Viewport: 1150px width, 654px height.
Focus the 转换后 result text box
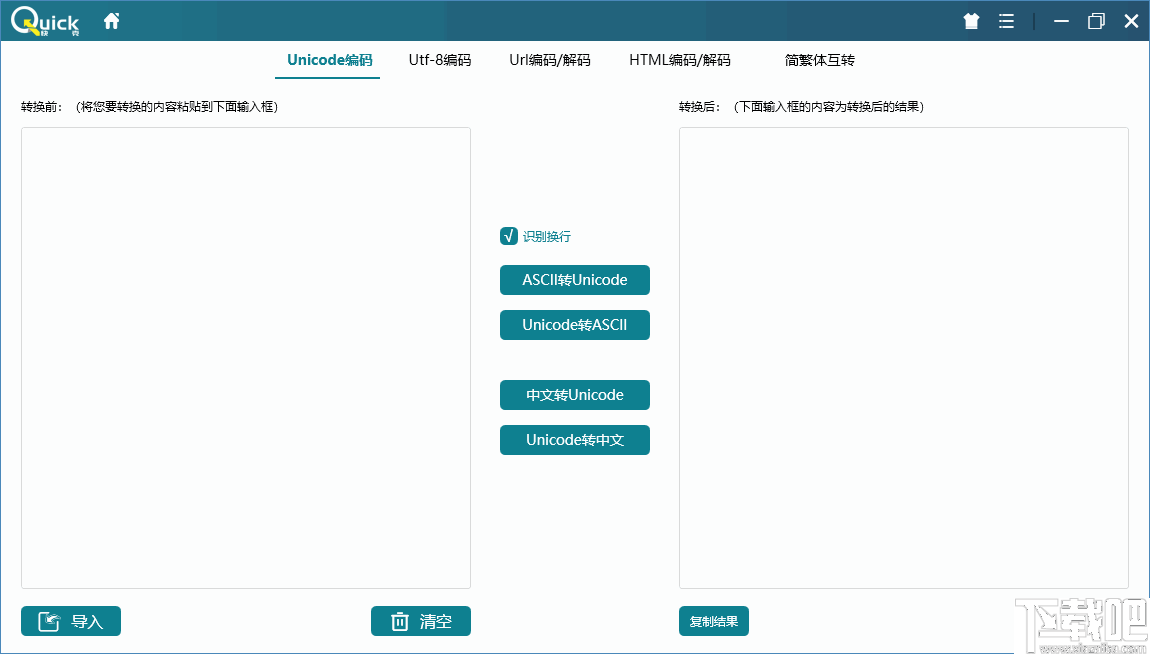[x=904, y=358]
